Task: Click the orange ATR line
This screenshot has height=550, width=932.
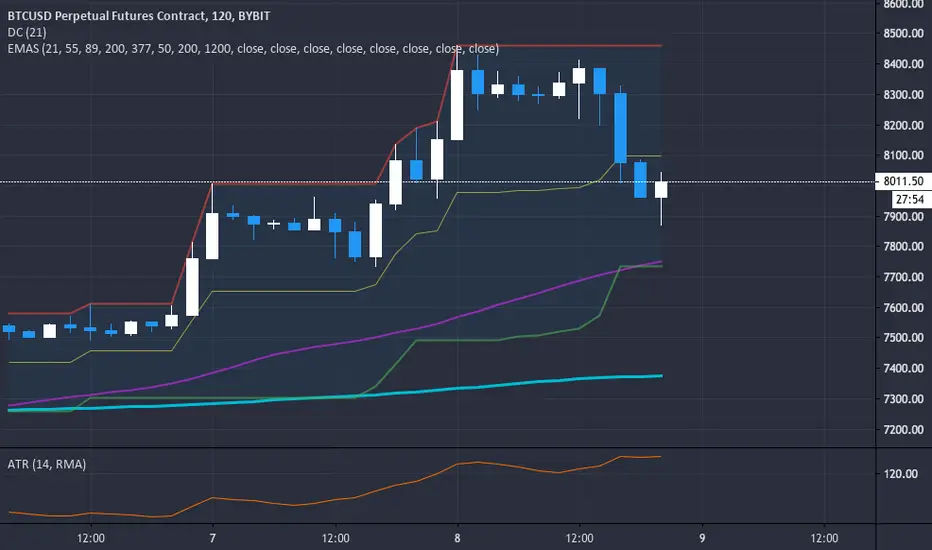Action: 333,499
